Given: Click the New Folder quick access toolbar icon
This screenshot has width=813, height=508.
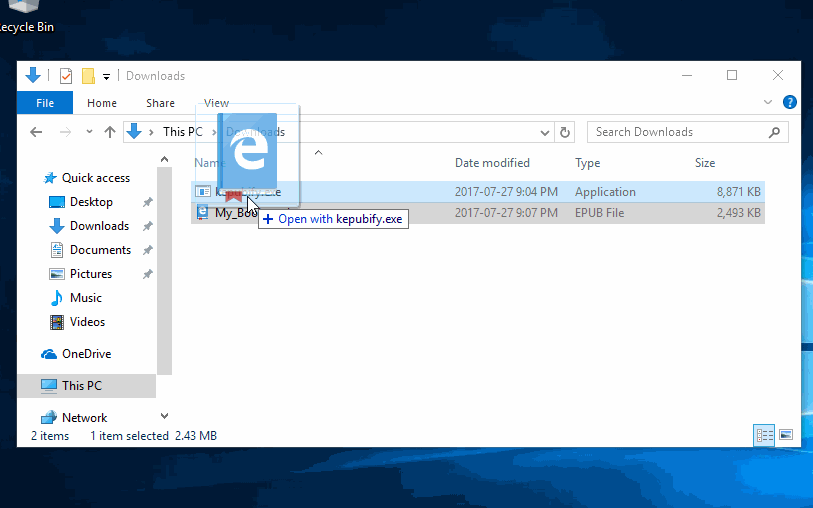Looking at the screenshot, I should tap(89, 76).
